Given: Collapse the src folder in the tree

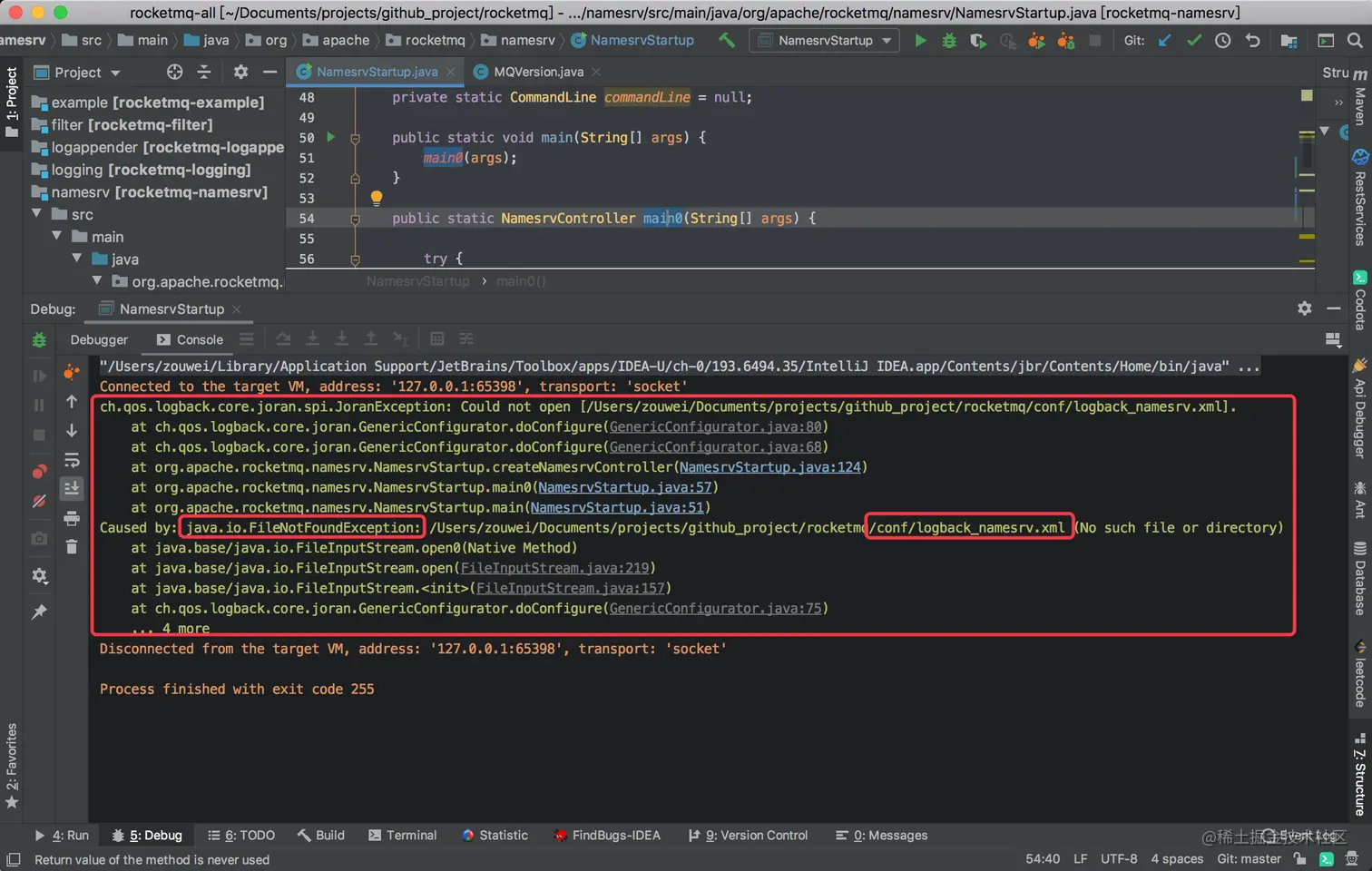Looking at the screenshot, I should coord(37,214).
